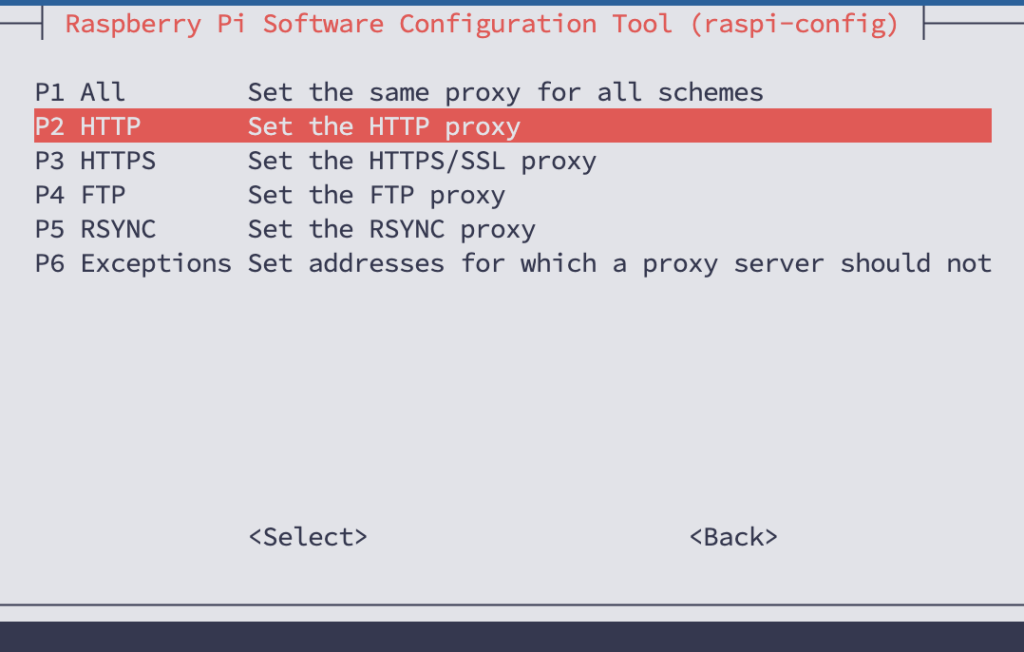Click the '(raspi-config)' text in the title
1024x652 pixels.
coord(794,23)
